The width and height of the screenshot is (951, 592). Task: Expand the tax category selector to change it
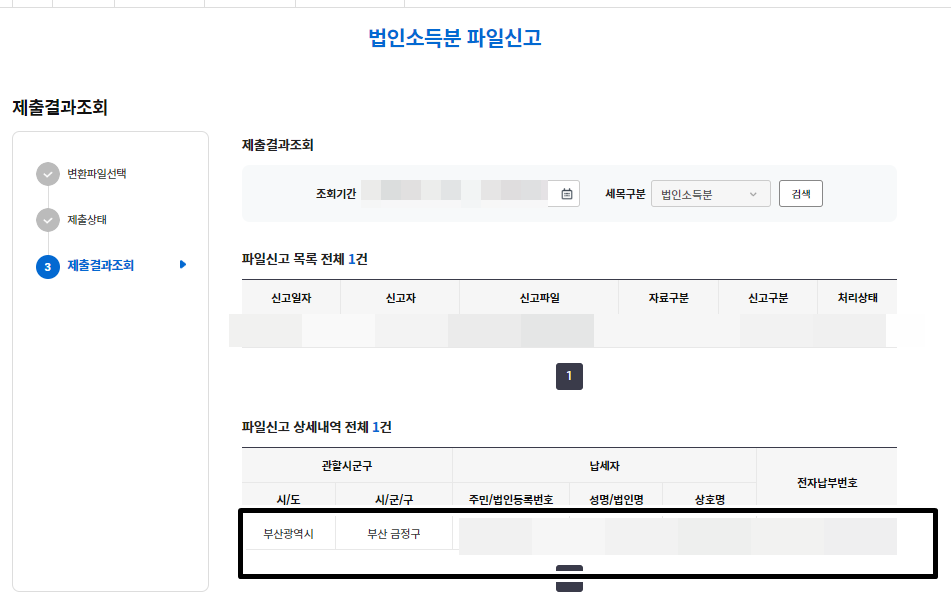(x=710, y=193)
